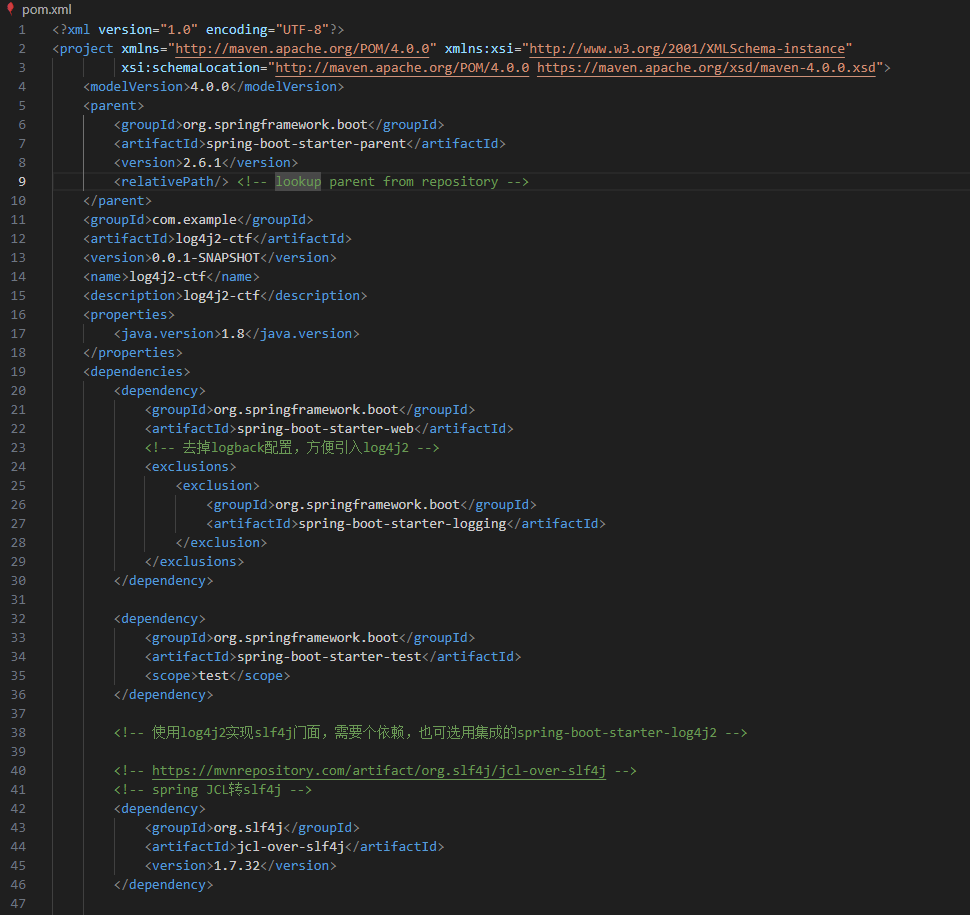Click the opening dependencies tag
The width and height of the screenshot is (970, 915).
tap(137, 371)
